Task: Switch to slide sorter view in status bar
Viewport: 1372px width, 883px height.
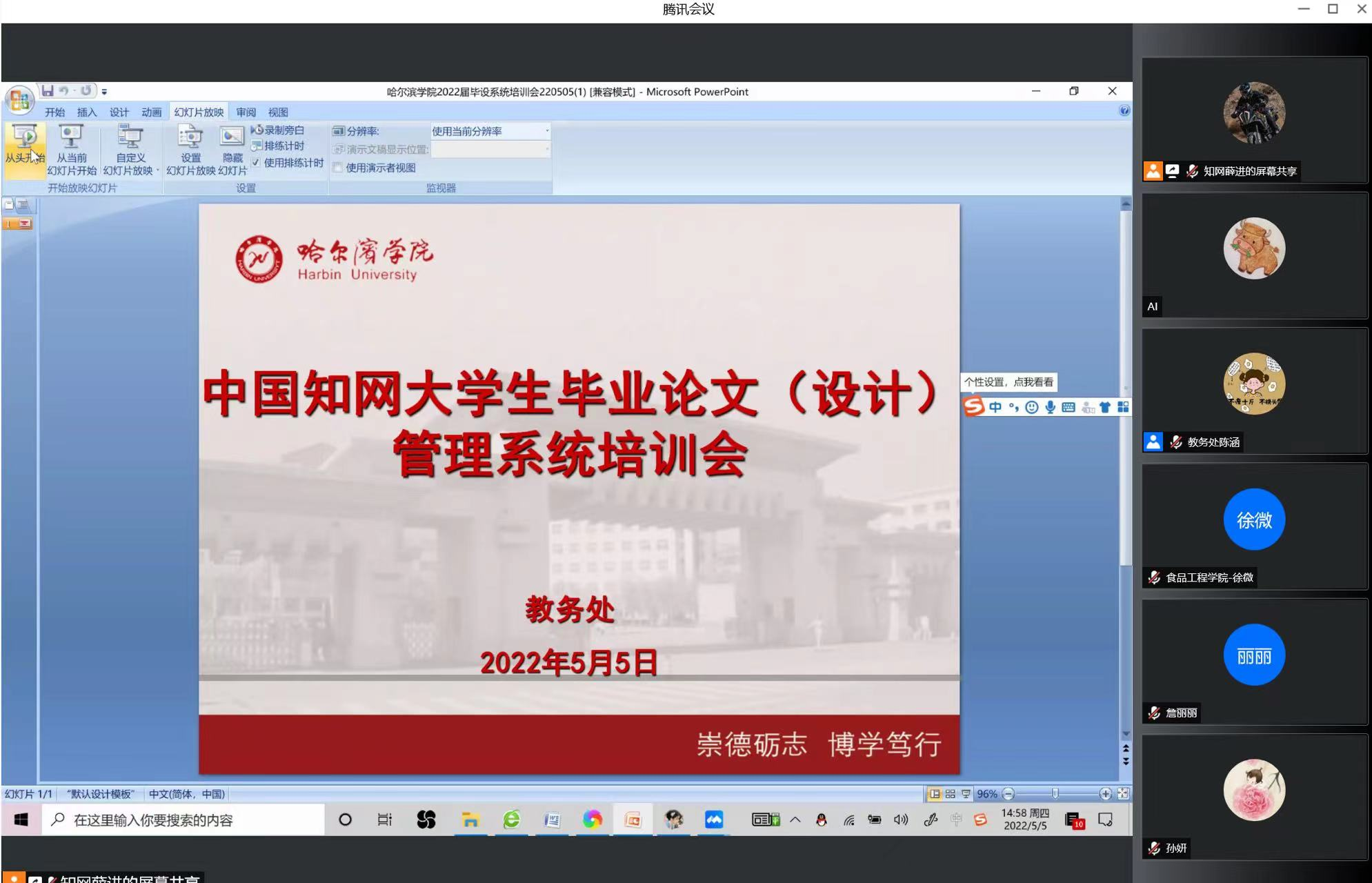Action: coord(950,794)
